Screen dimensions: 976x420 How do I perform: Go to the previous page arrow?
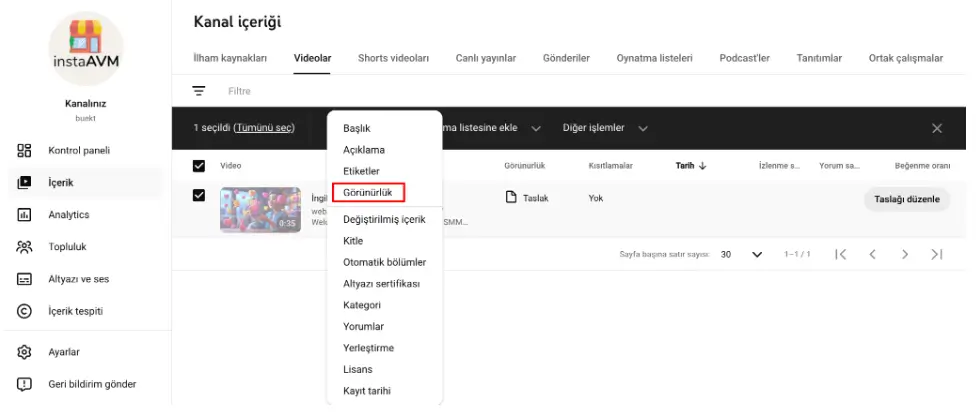tap(873, 254)
